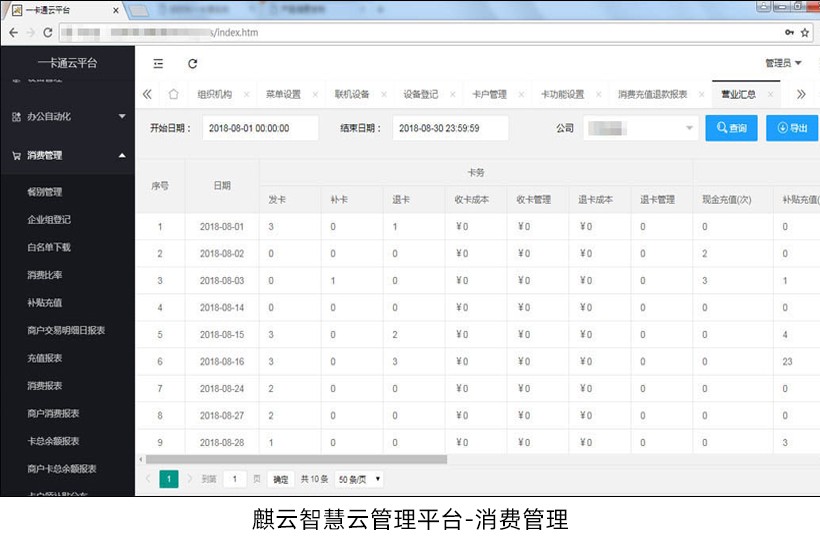Open the 公司 company dropdown
820x540 pixels.
640,128
